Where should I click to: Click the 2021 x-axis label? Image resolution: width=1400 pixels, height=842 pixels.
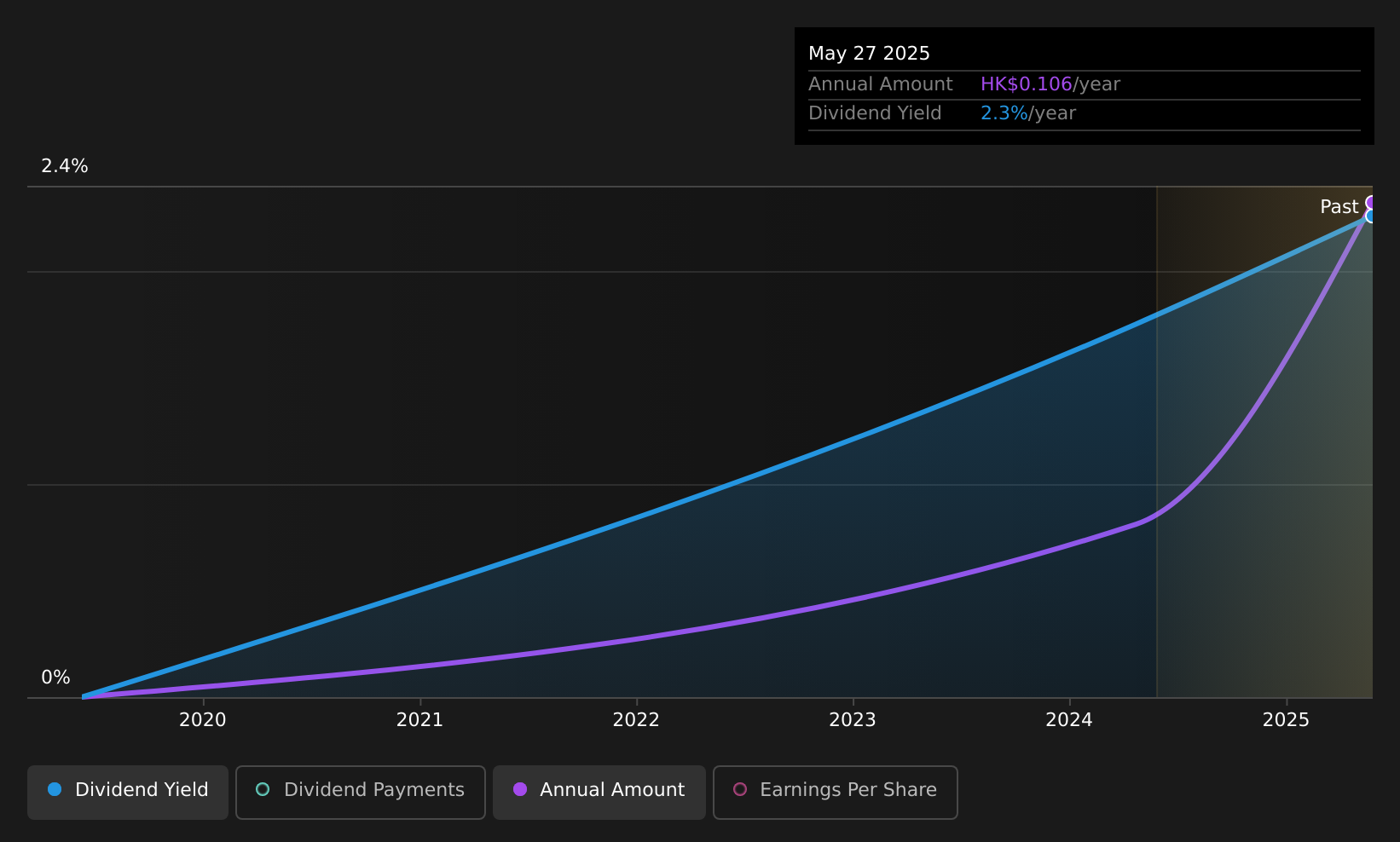[x=419, y=720]
